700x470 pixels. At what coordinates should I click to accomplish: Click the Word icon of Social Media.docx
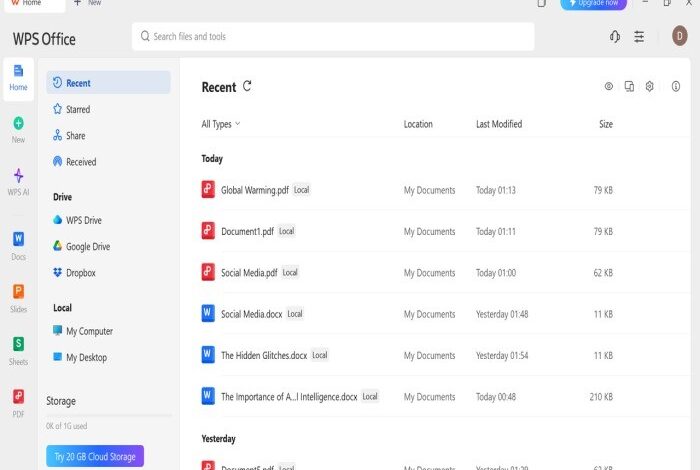pyautogui.click(x=208, y=313)
